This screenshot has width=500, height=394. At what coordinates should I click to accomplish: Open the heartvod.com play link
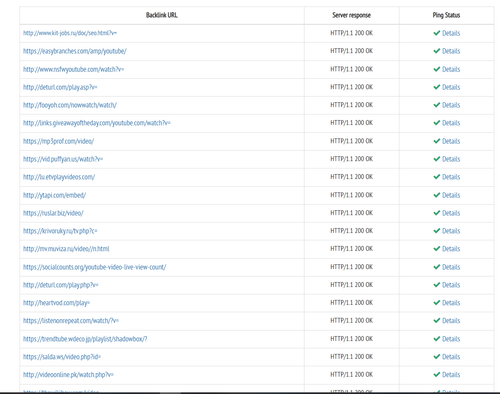[56, 303]
